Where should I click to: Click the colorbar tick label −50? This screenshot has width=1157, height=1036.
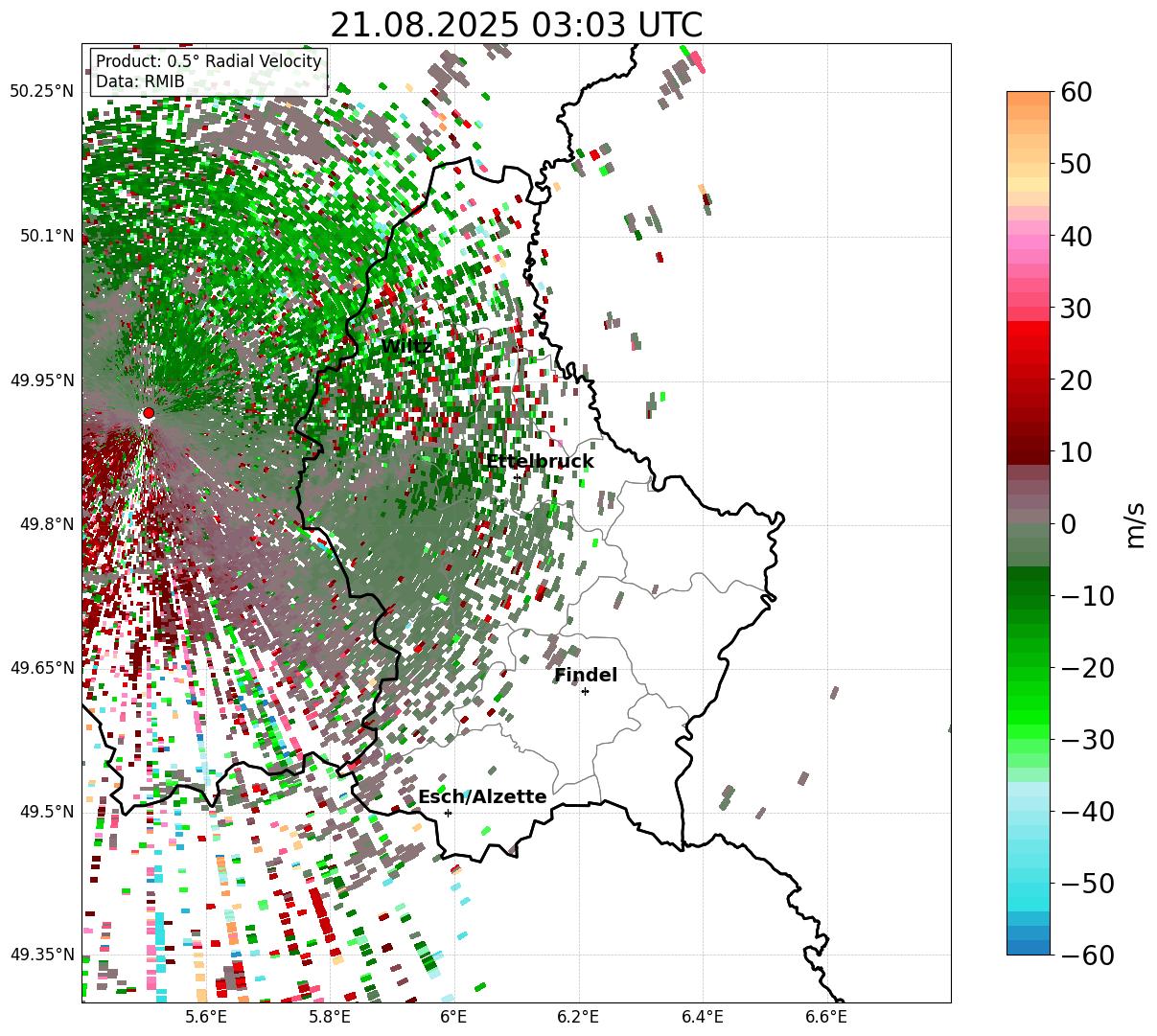[1086, 884]
